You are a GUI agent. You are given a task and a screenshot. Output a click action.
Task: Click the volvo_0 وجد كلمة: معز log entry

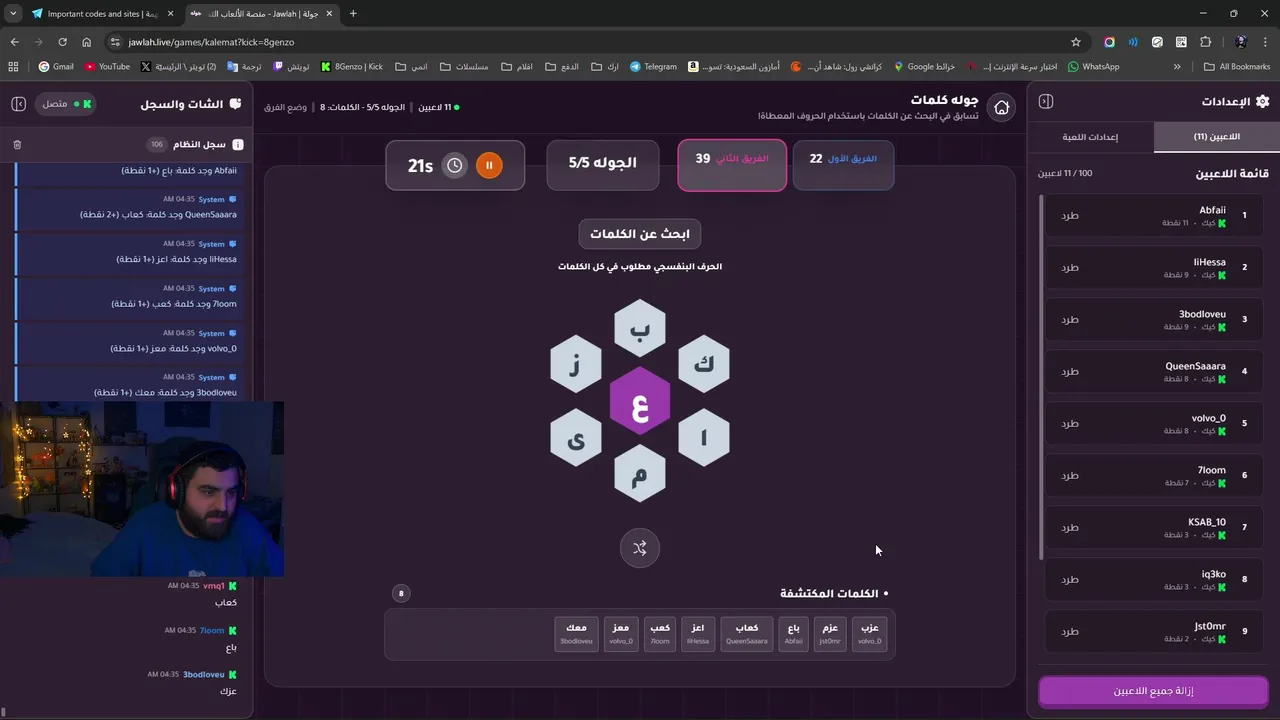pos(130,341)
